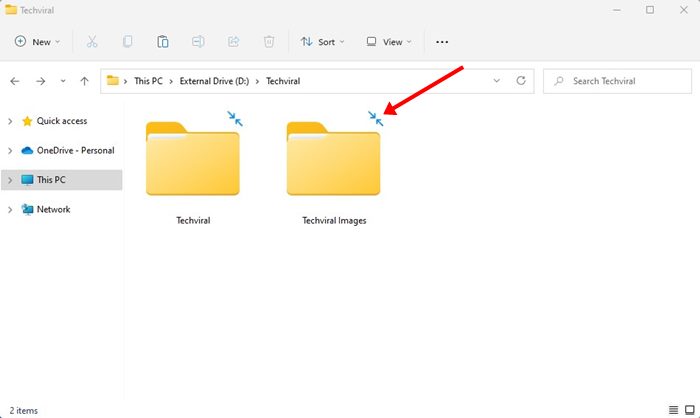Click the Delete trash can icon
Image resolution: width=700 pixels, height=418 pixels.
268,42
